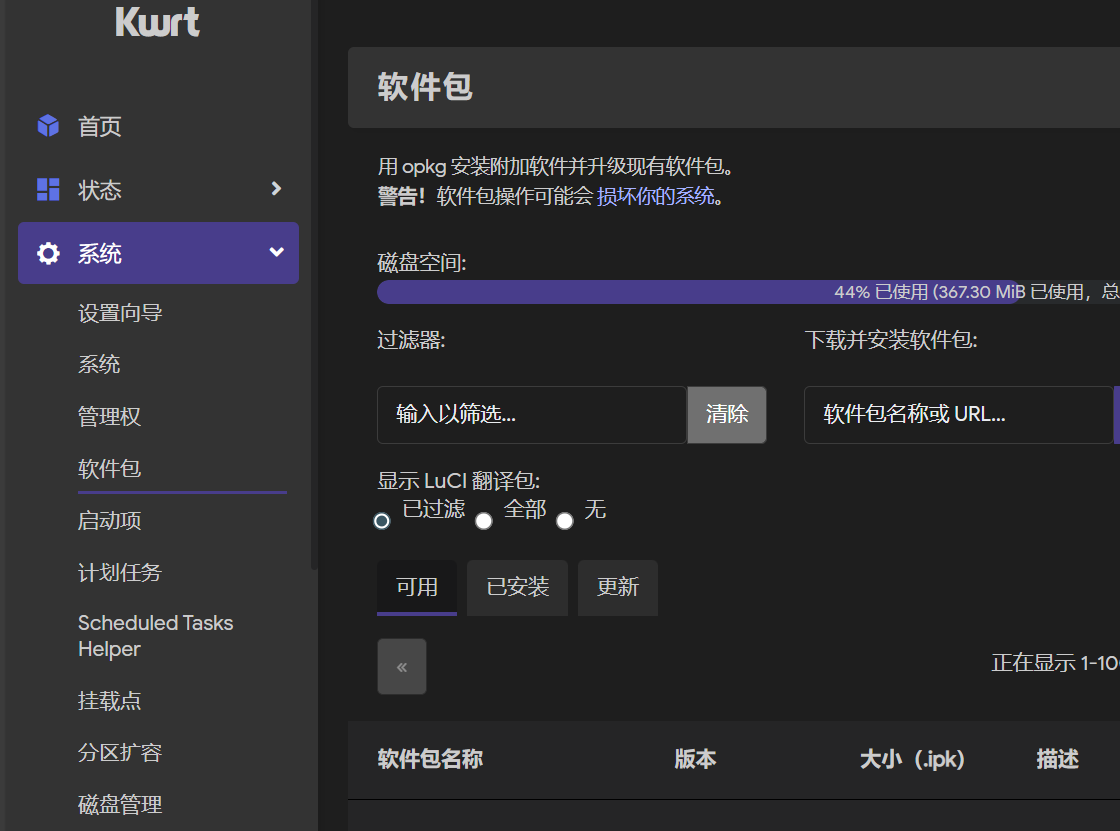Switch to the 可用 tab
The height and width of the screenshot is (831, 1120).
417,587
